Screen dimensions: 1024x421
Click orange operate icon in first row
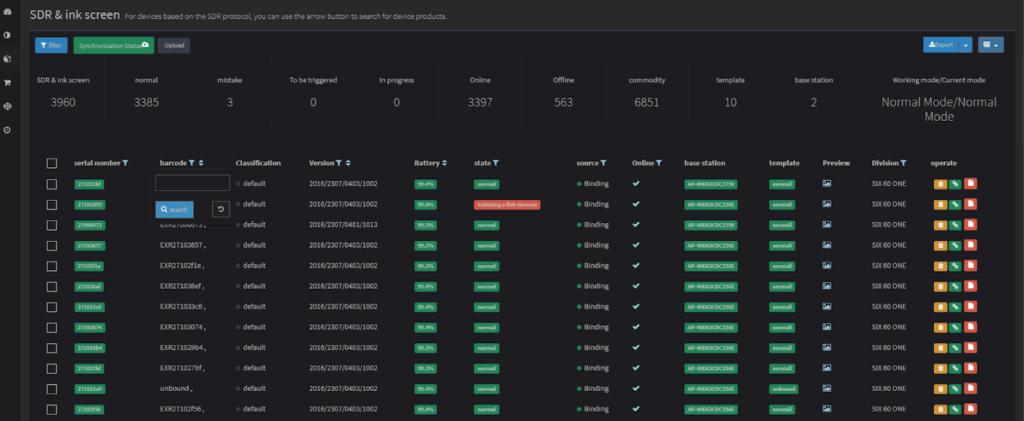point(939,184)
